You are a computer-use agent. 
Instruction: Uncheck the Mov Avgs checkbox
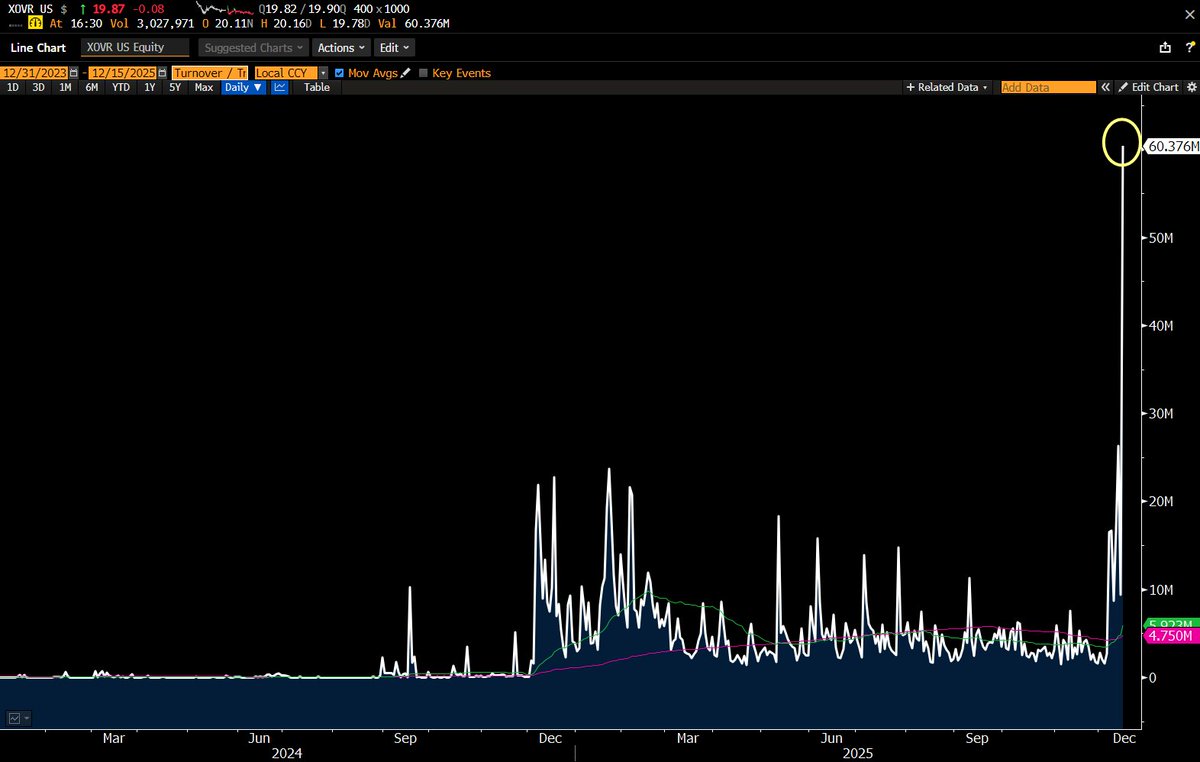[x=340, y=73]
